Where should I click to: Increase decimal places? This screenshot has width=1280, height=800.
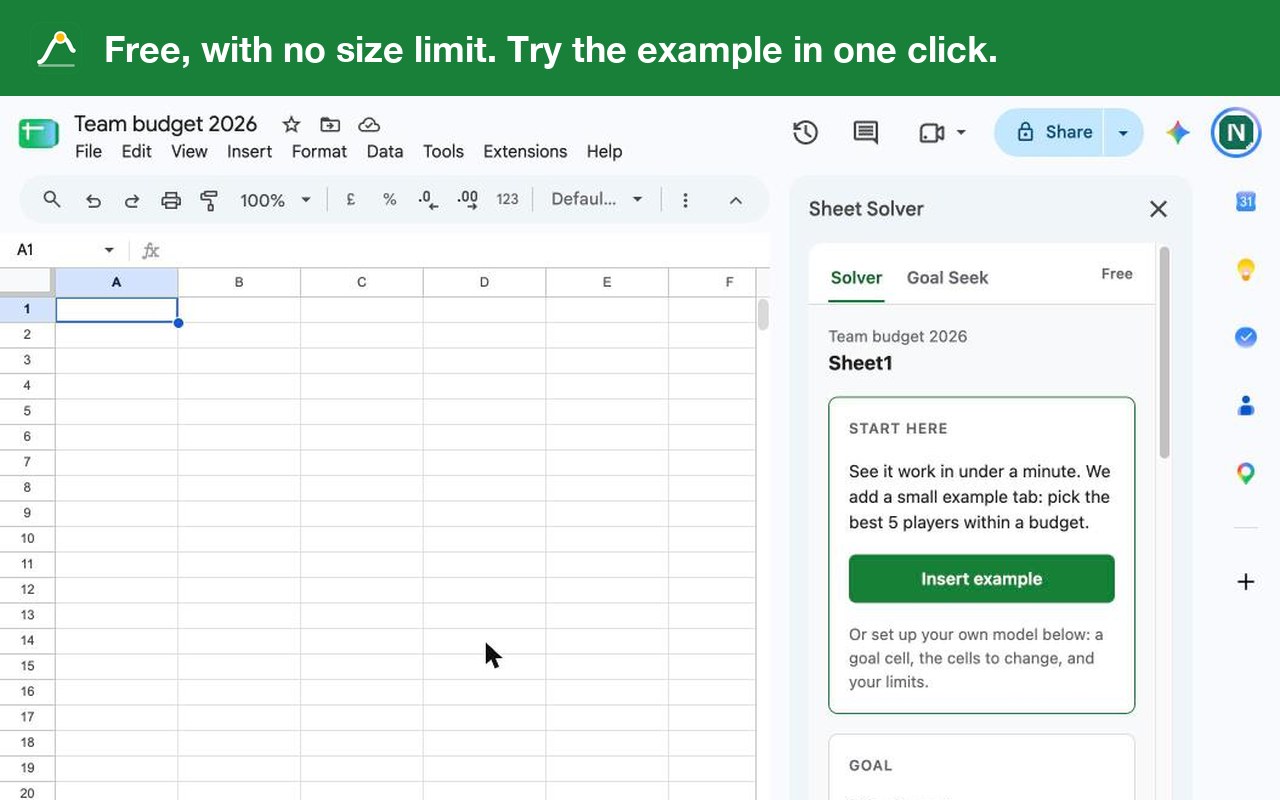coord(467,200)
